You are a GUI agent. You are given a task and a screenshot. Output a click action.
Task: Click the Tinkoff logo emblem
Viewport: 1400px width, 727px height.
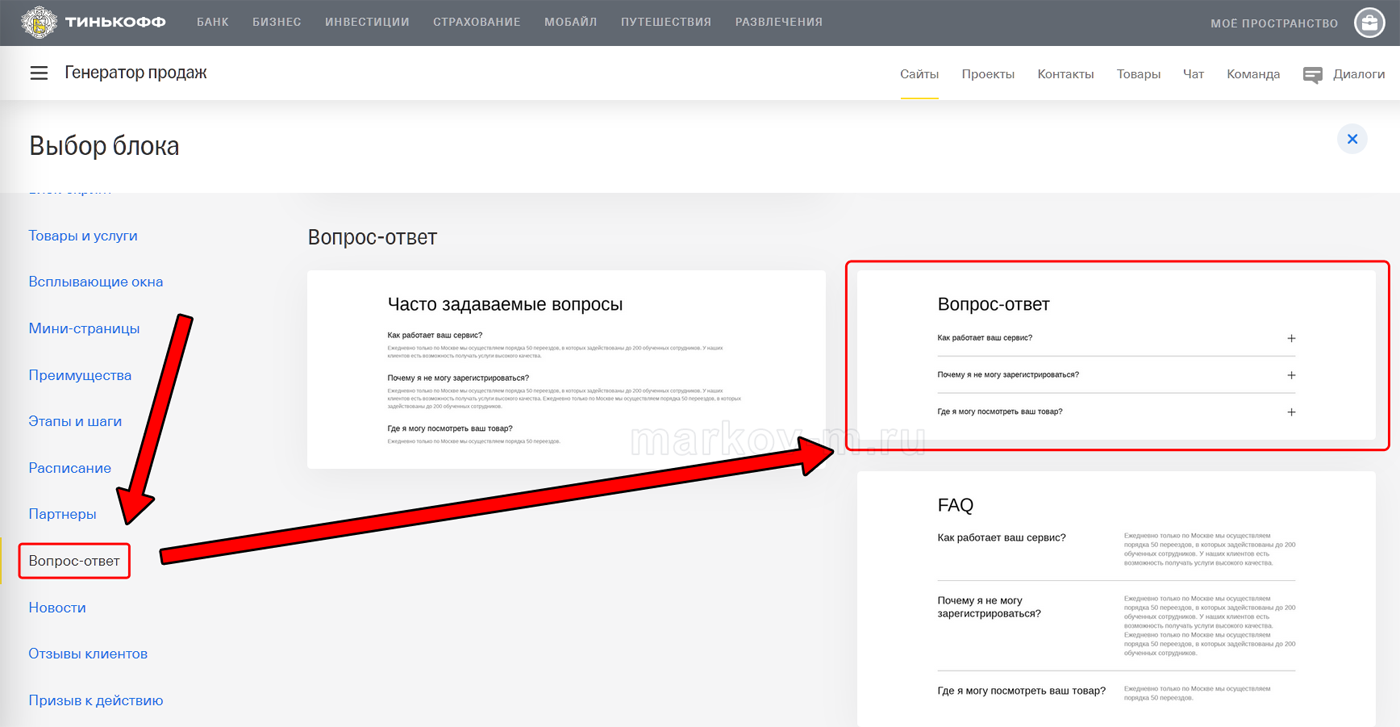coord(40,22)
